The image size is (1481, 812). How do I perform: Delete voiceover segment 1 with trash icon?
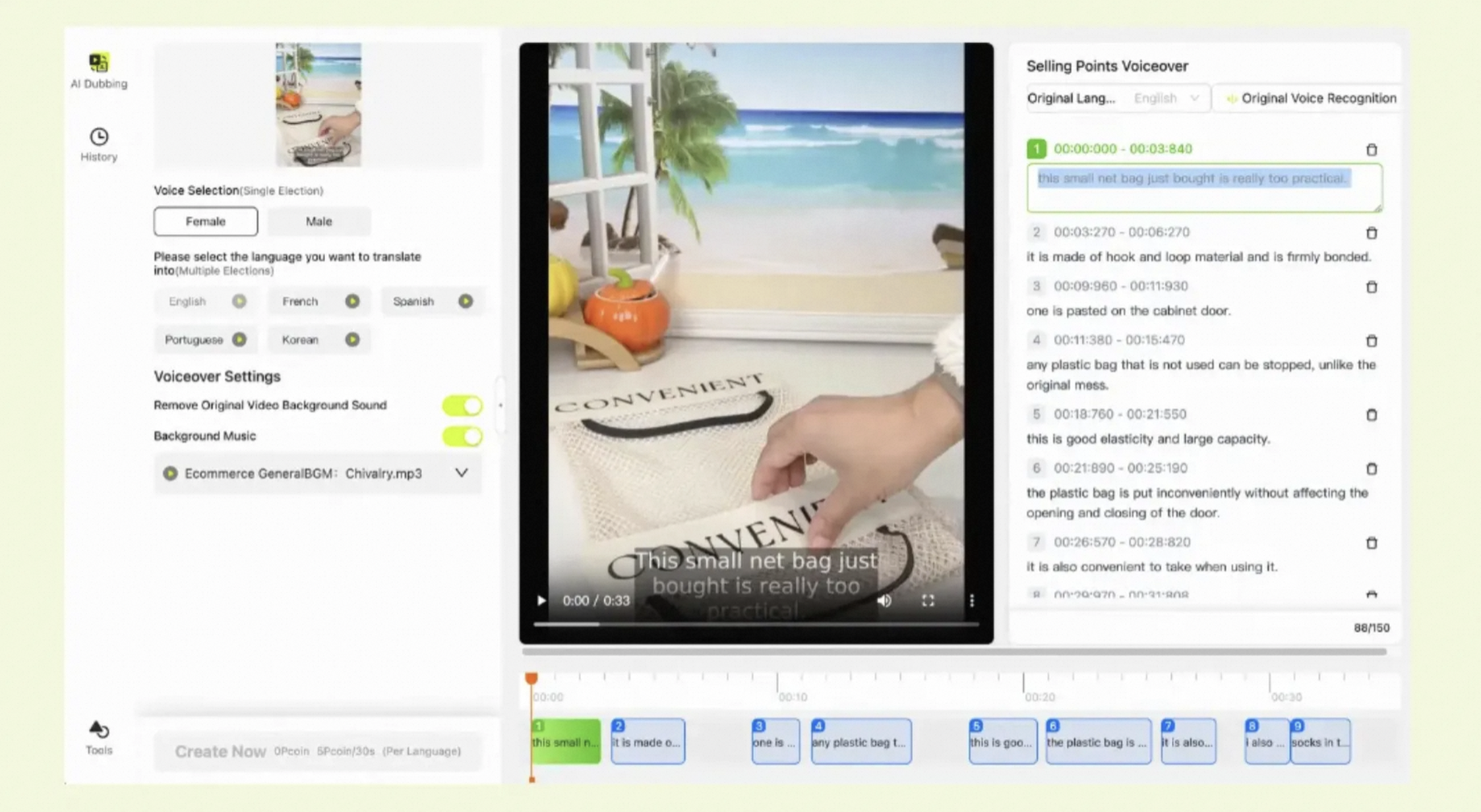point(1372,150)
